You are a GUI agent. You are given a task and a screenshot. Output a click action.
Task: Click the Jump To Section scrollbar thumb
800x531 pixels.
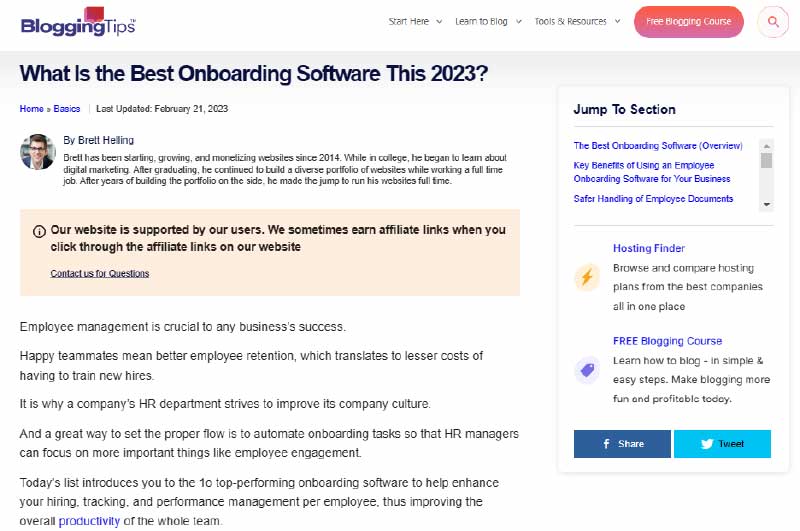[x=766, y=160]
